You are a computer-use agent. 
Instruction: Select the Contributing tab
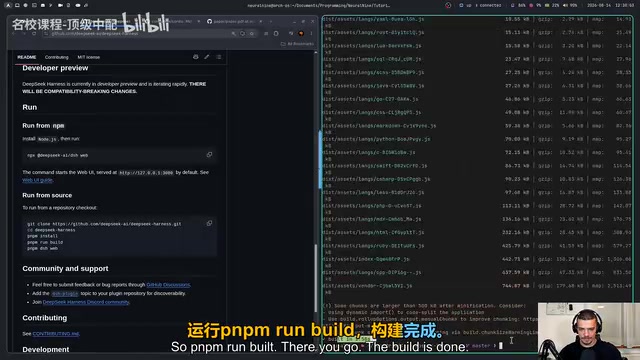pos(57,57)
